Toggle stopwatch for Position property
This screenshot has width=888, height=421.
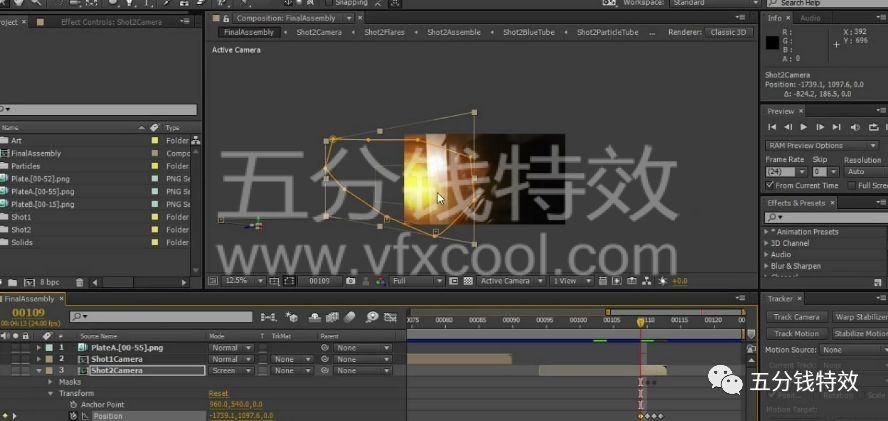[74, 416]
